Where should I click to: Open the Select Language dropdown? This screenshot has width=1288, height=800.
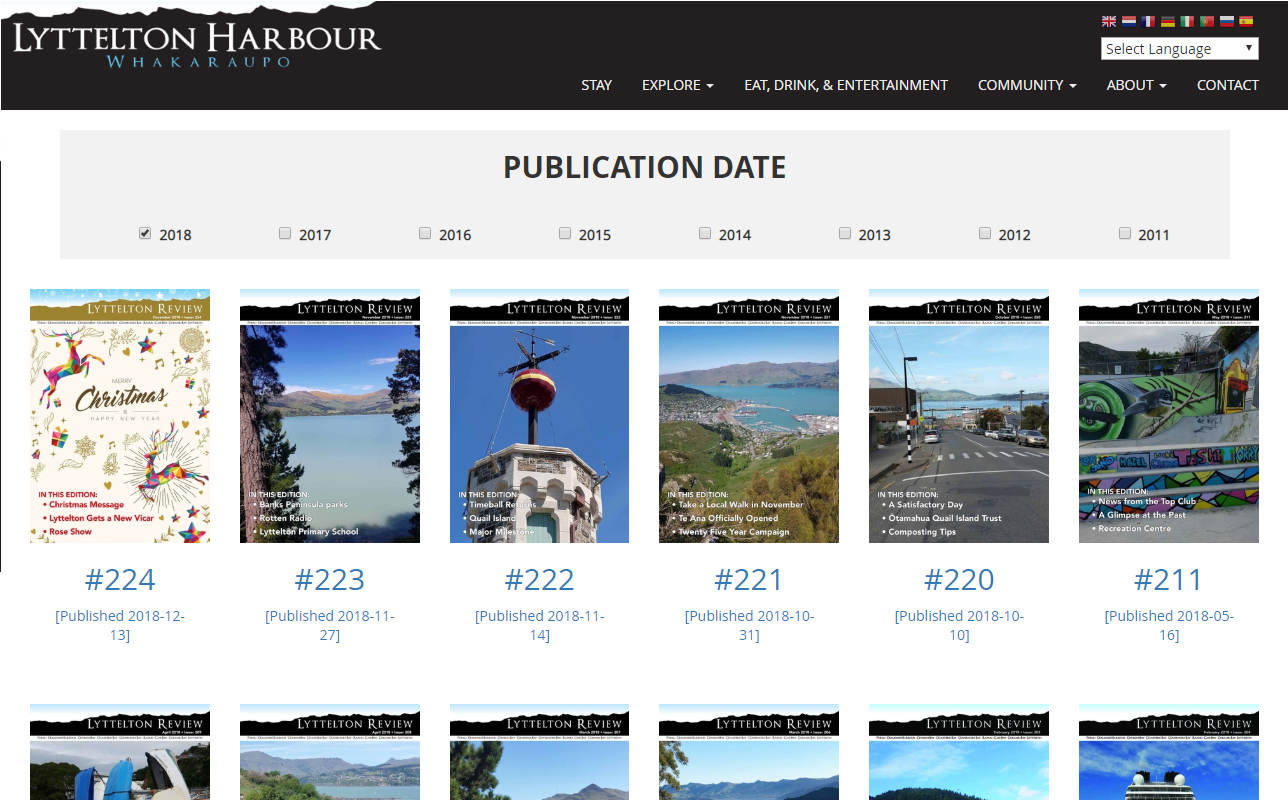[1180, 49]
